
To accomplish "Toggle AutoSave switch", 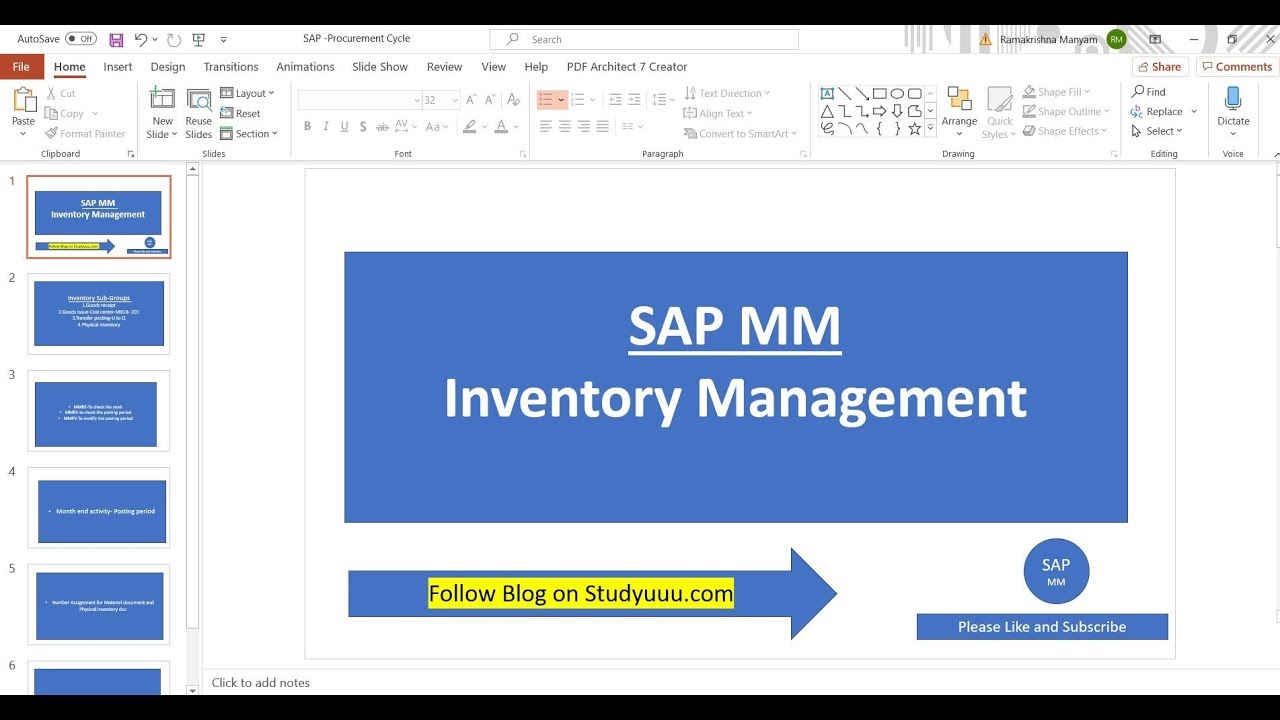I will [x=81, y=39].
